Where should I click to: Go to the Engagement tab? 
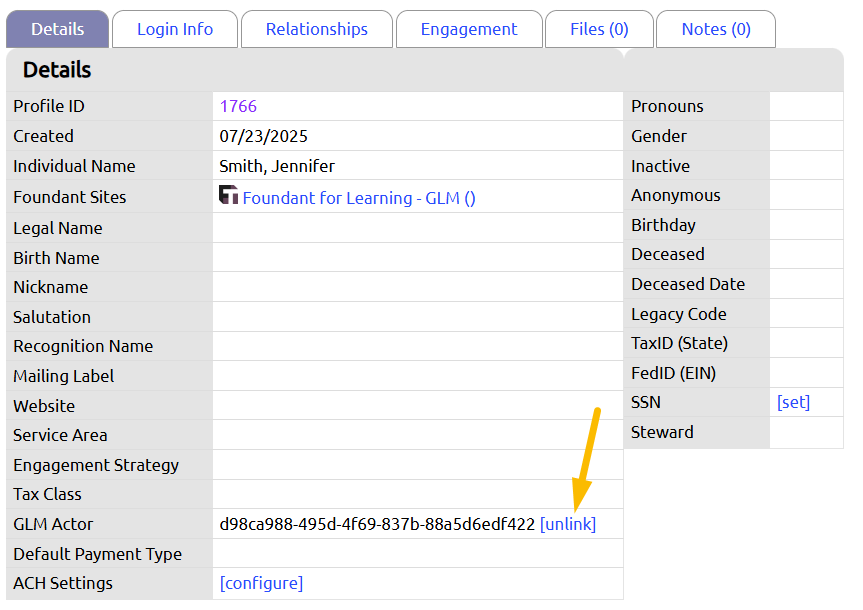pyautogui.click(x=469, y=29)
